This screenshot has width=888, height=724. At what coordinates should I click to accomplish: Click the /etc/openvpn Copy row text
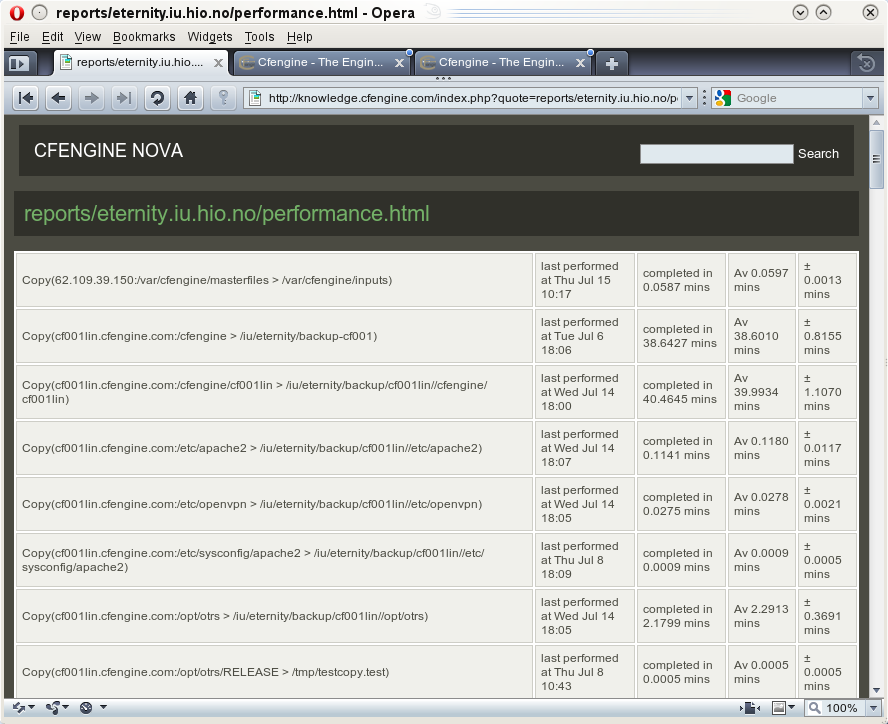point(252,504)
